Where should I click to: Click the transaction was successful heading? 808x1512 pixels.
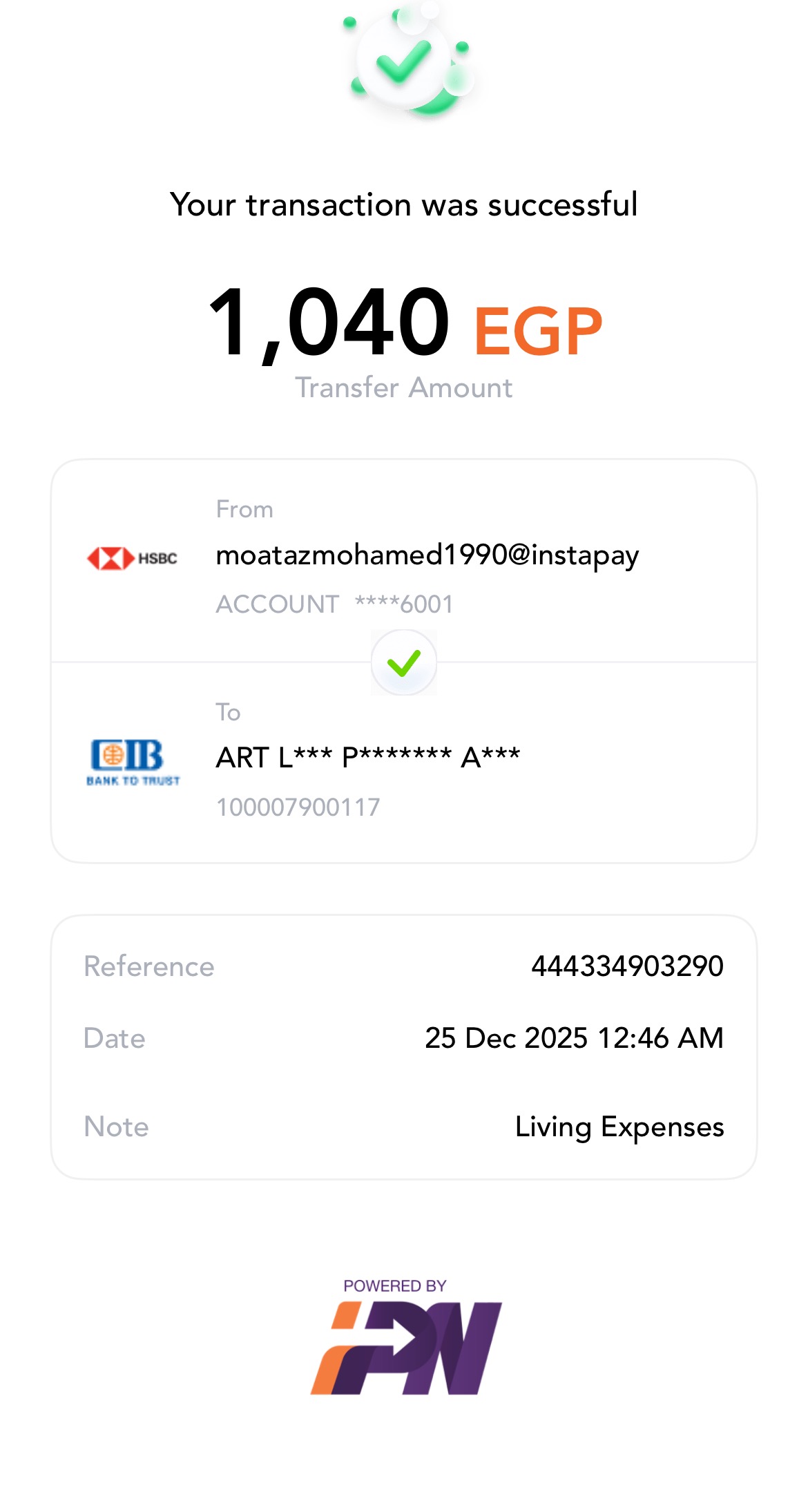pos(404,204)
